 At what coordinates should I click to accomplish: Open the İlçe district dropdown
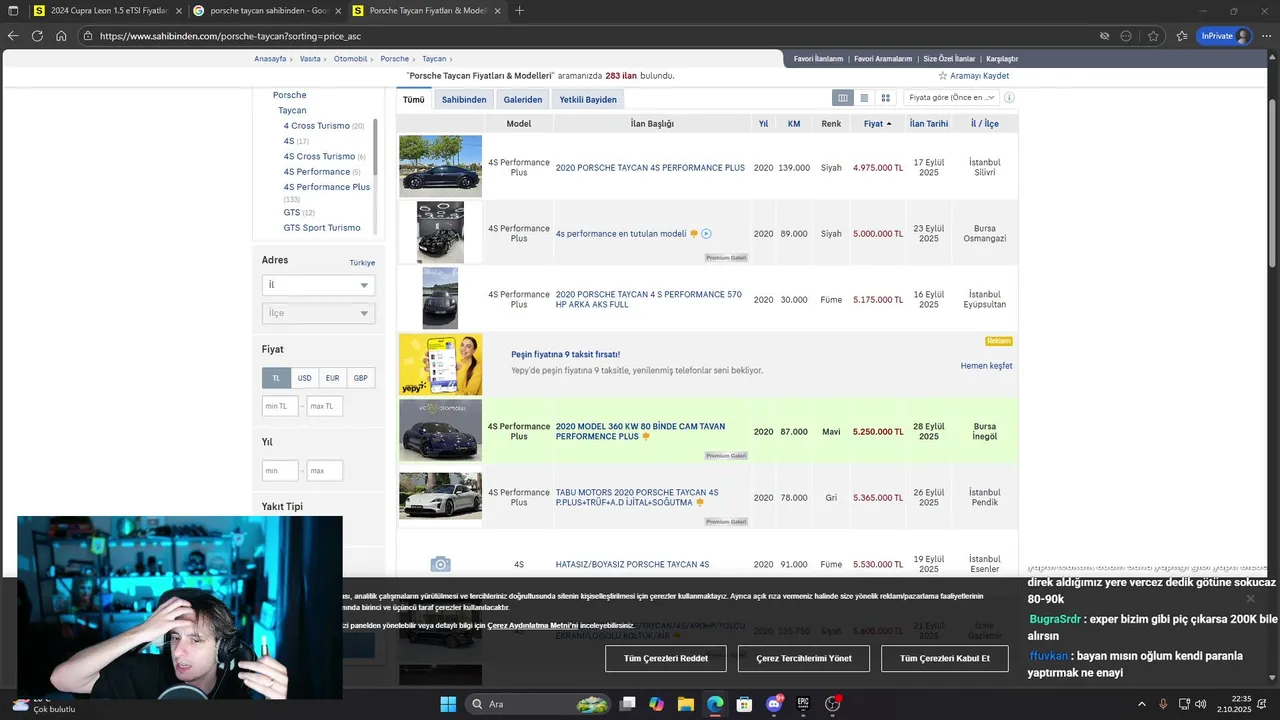pos(318,313)
